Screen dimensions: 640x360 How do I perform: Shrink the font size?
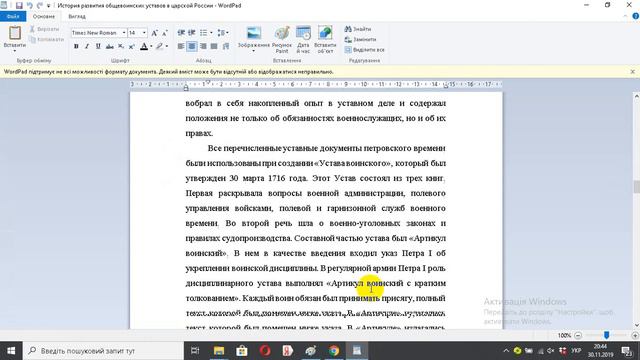point(164,33)
